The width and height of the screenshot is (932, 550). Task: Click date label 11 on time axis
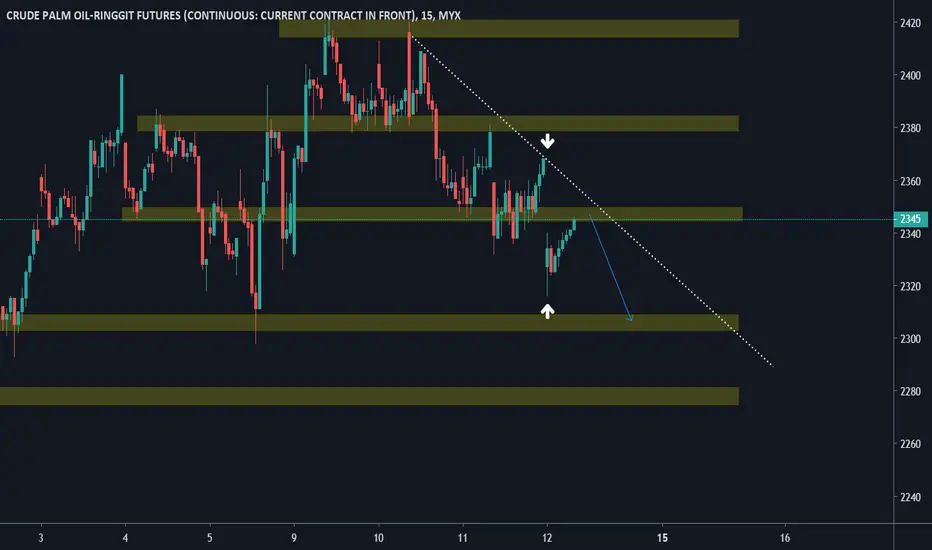click(x=463, y=538)
